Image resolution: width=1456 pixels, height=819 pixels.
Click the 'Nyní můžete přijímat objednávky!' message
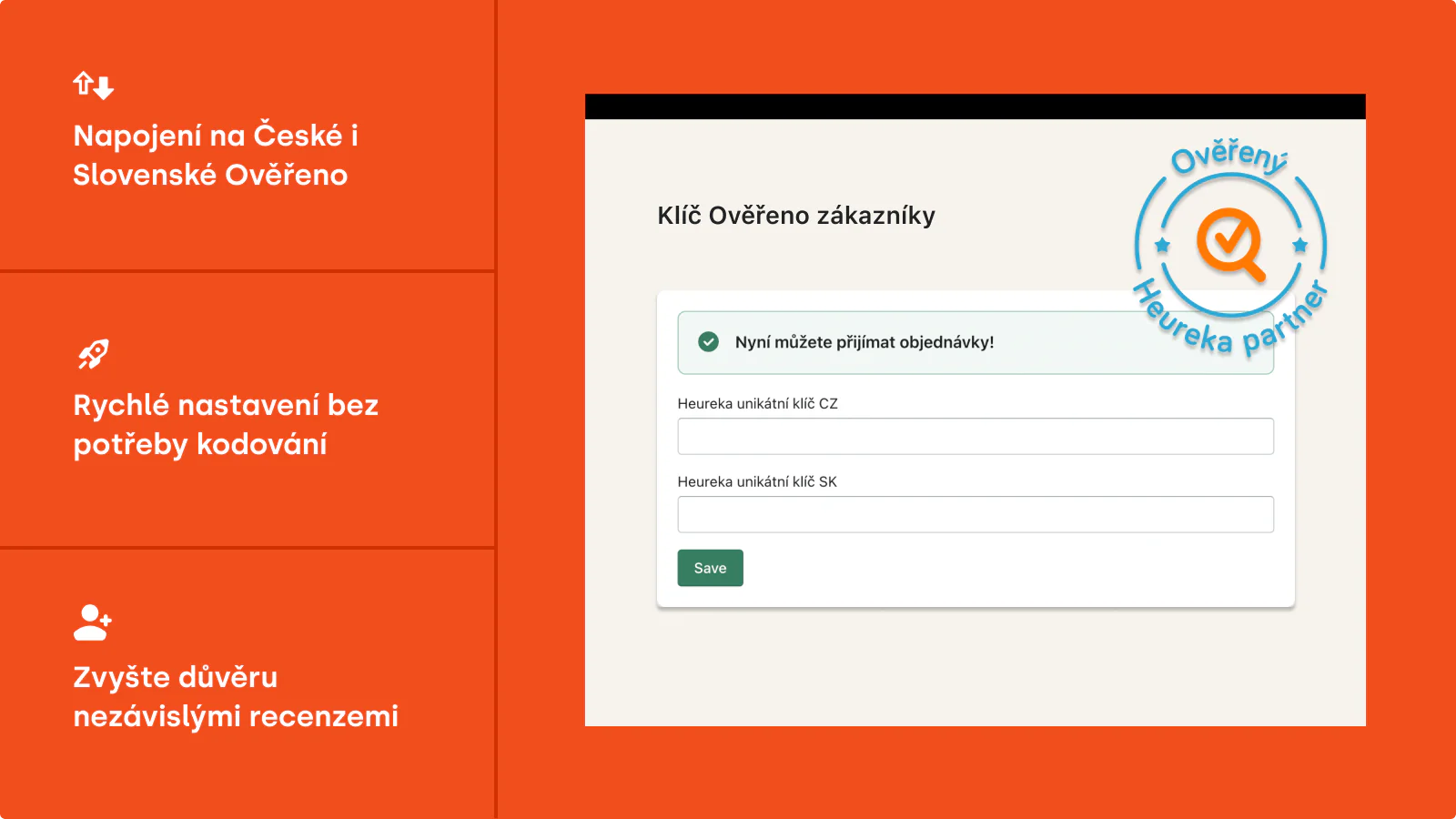pyautogui.click(x=864, y=342)
